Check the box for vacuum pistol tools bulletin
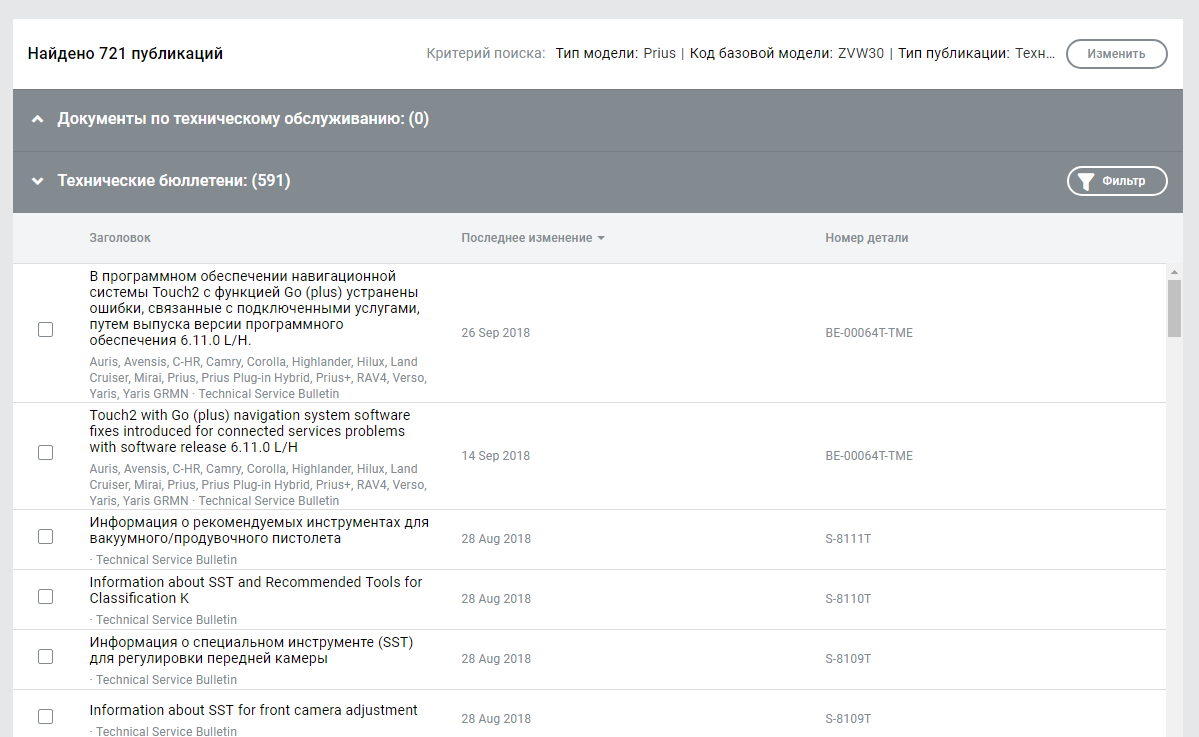Image resolution: width=1199 pixels, height=737 pixels. 45,537
